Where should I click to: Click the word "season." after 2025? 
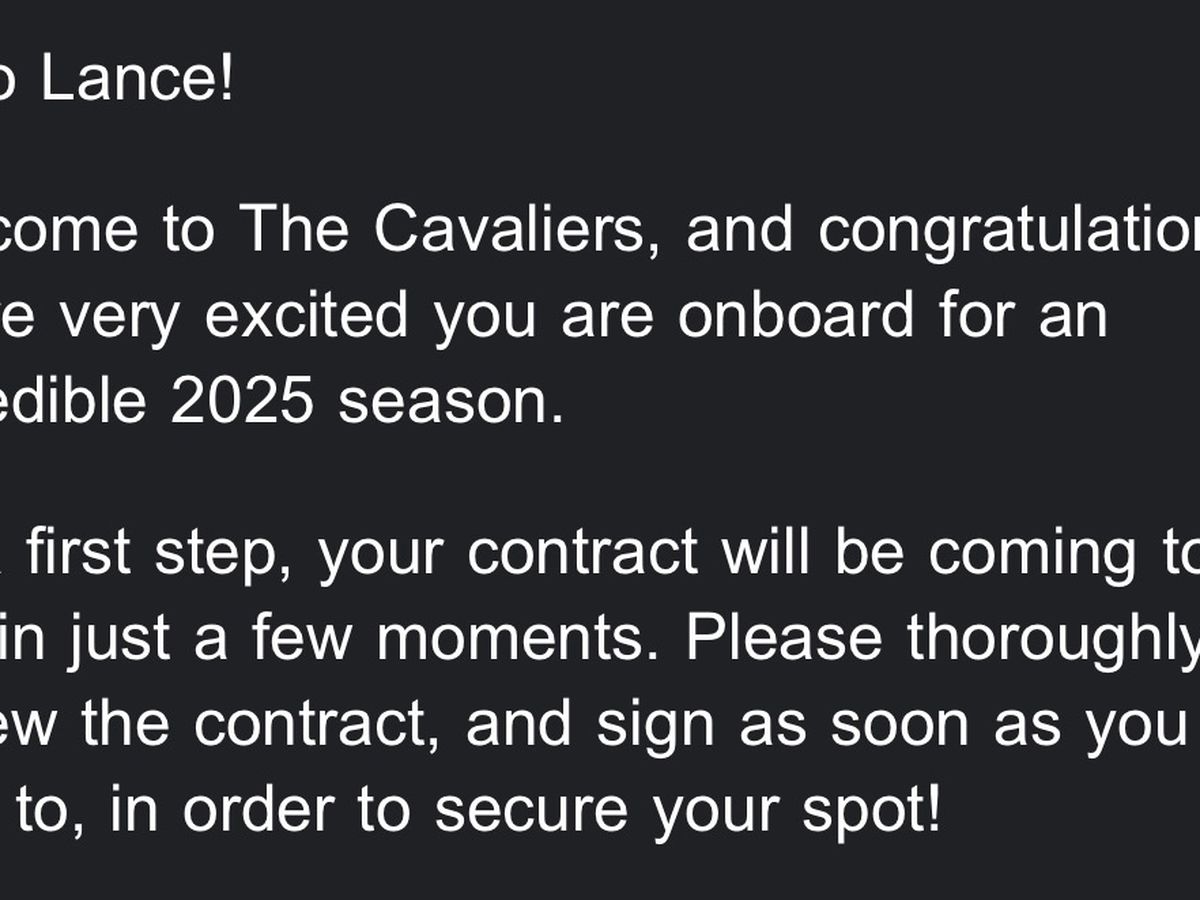pyautogui.click(x=451, y=403)
